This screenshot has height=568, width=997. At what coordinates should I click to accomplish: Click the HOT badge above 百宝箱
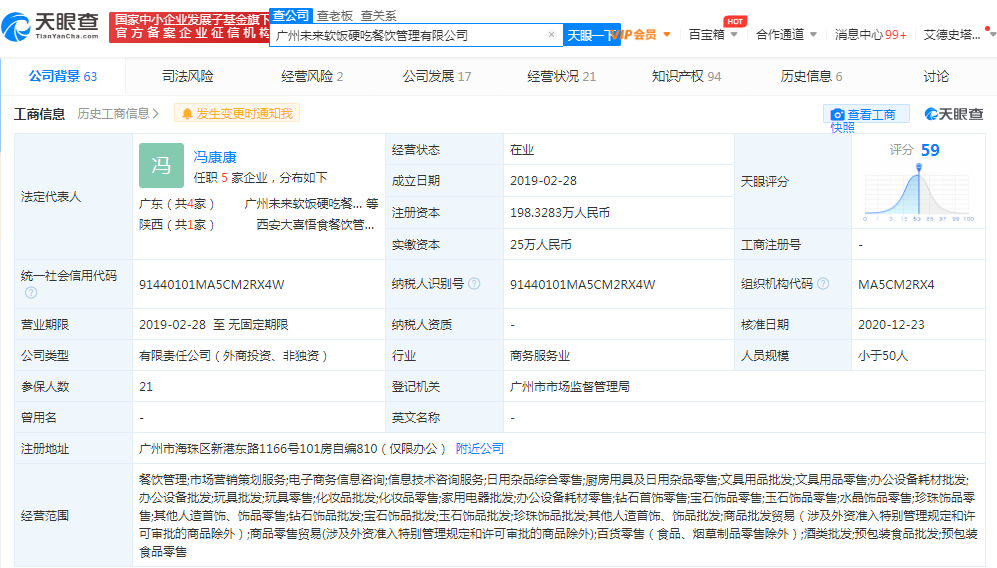tap(735, 22)
